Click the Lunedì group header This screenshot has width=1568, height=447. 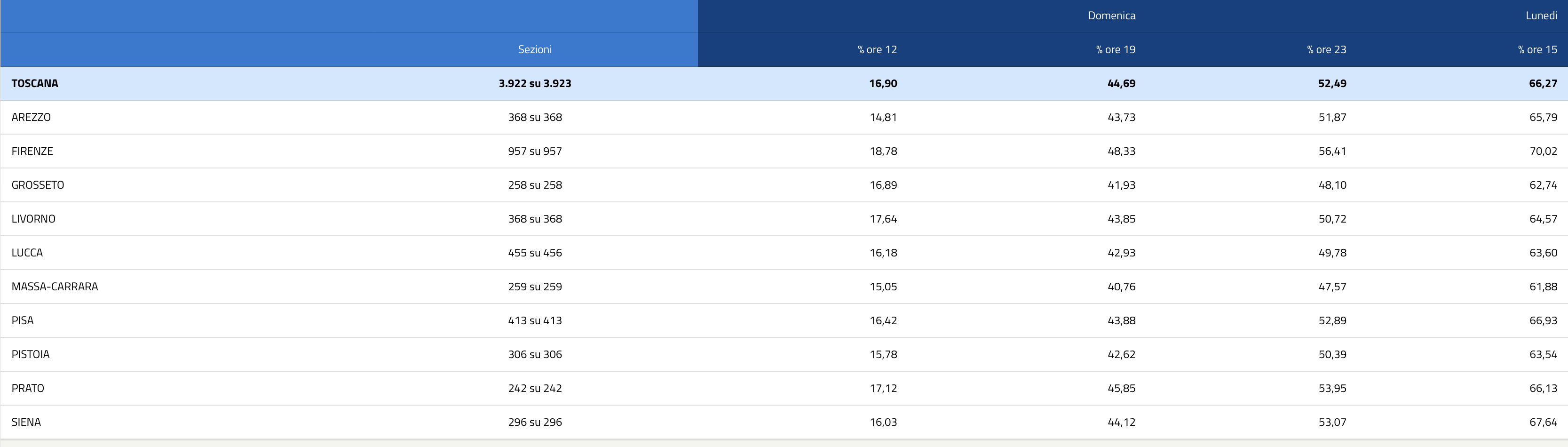pyautogui.click(x=1541, y=16)
